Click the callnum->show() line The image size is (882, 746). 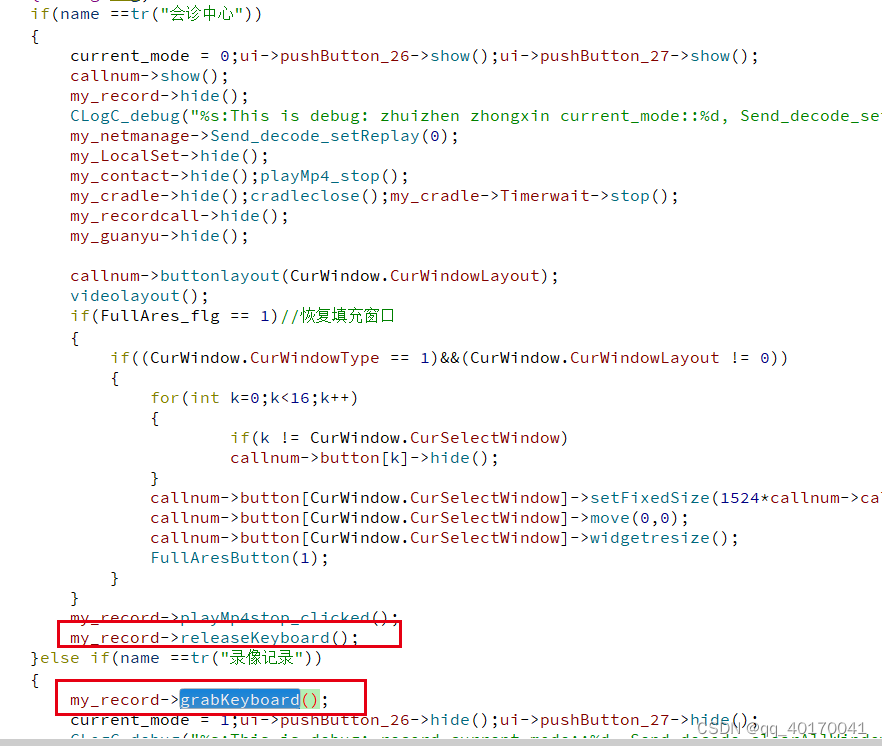(x=149, y=76)
